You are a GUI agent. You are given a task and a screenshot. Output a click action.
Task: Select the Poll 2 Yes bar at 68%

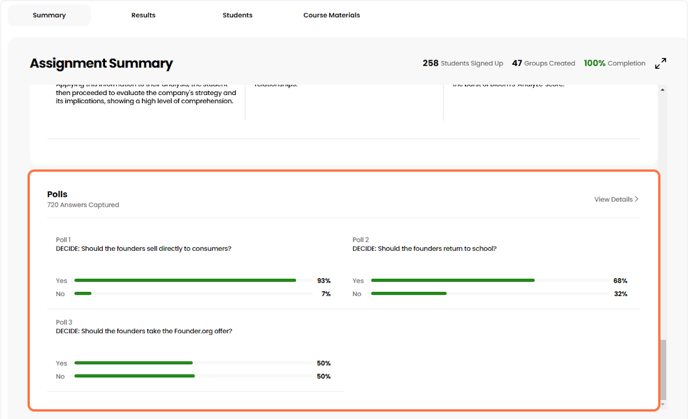pos(452,281)
